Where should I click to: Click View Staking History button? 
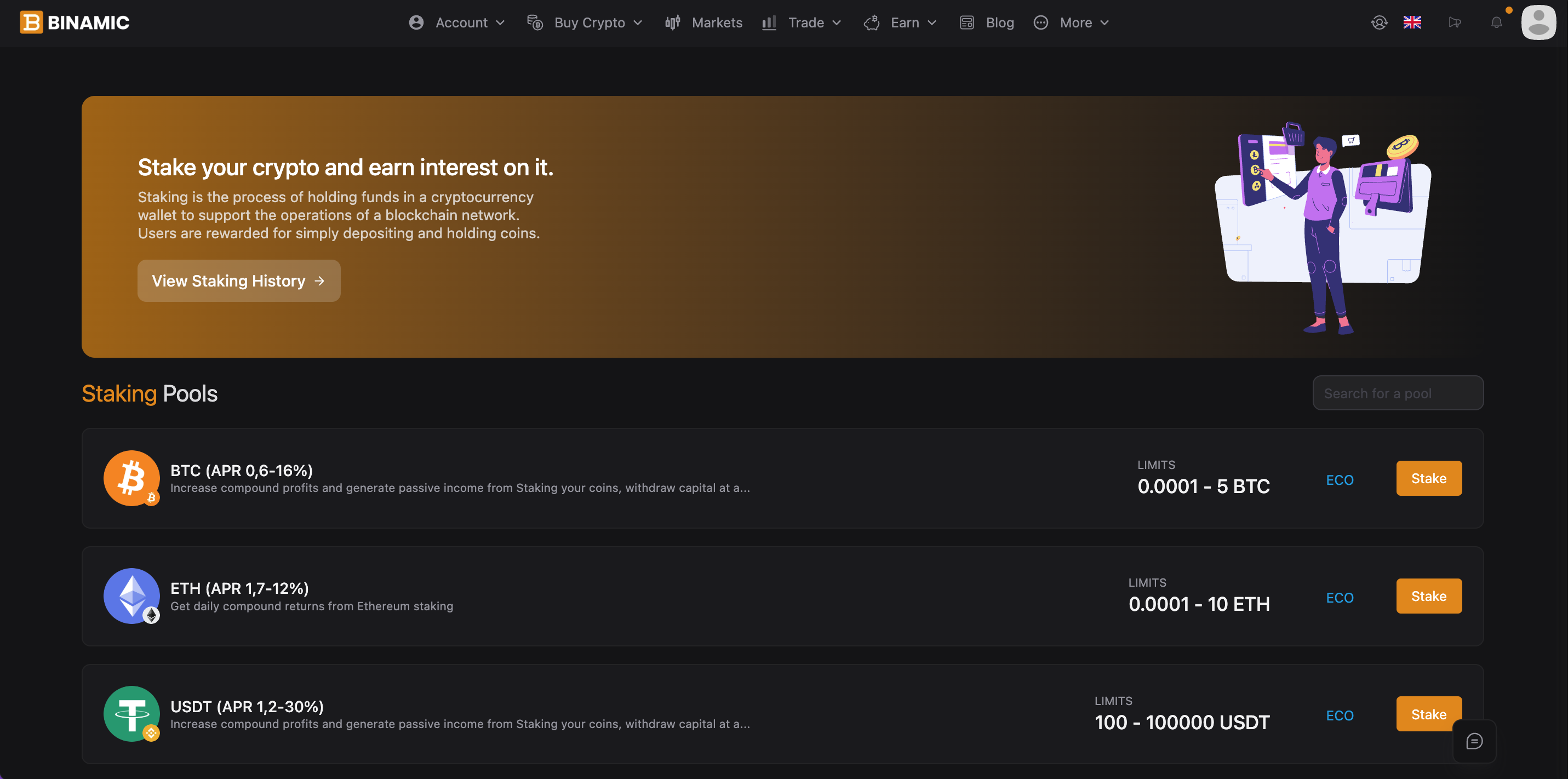(x=239, y=280)
